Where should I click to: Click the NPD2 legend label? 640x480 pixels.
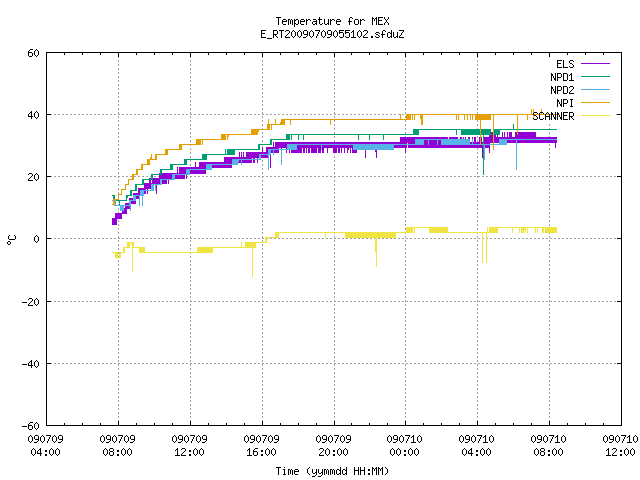562,90
